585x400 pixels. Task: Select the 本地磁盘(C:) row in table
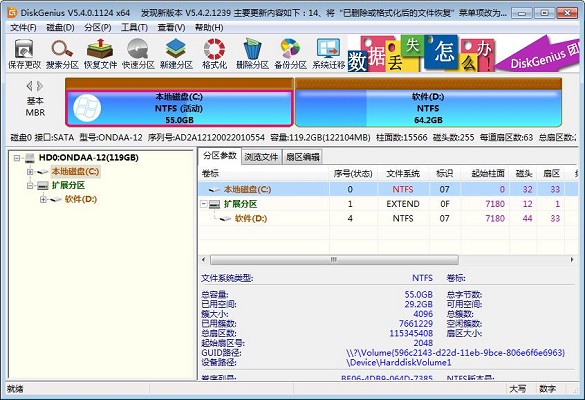tap(388, 190)
